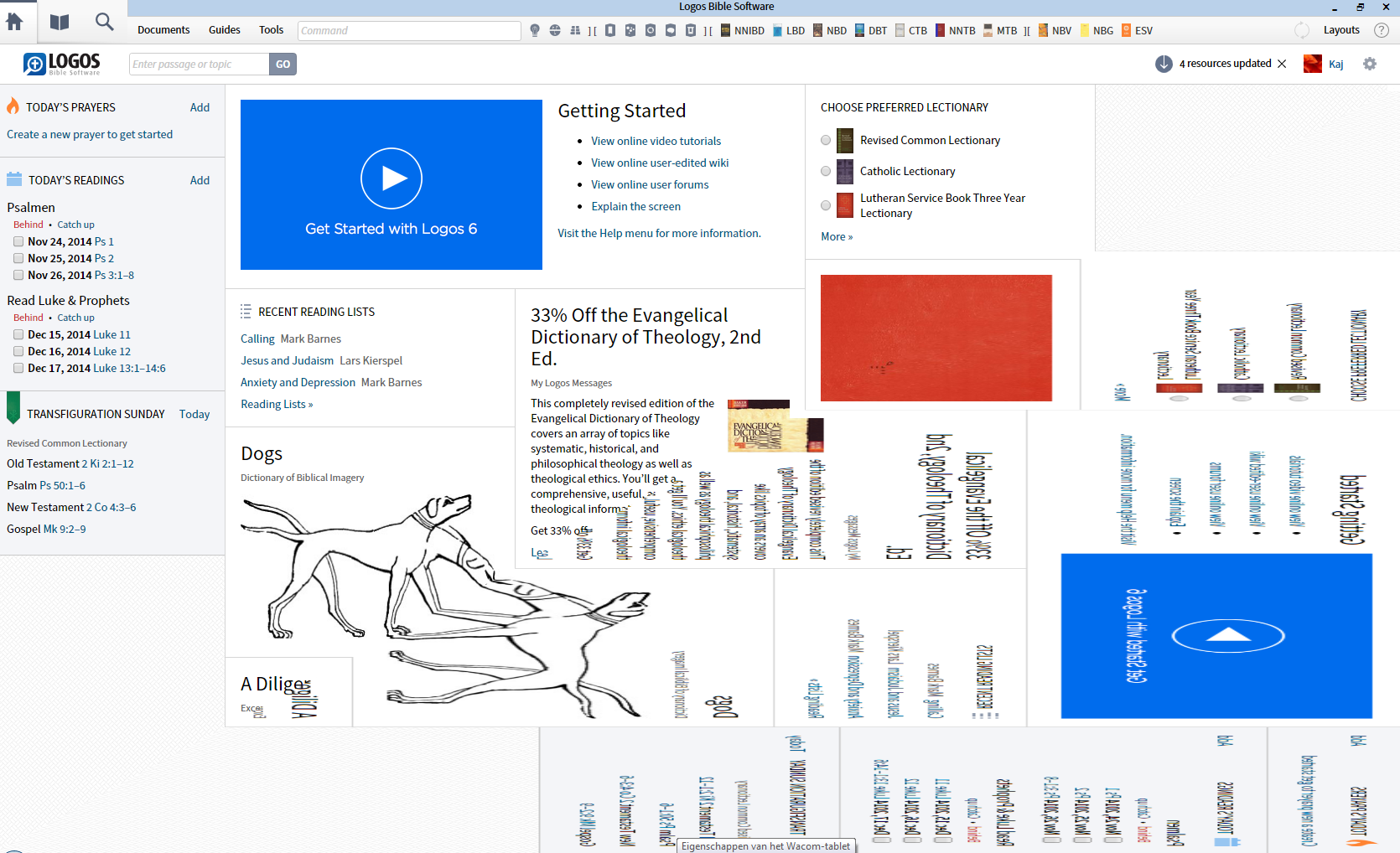Screen dimensions: 1400x853
Task: Open the ESV Bible shortcut
Action: coord(1137,30)
